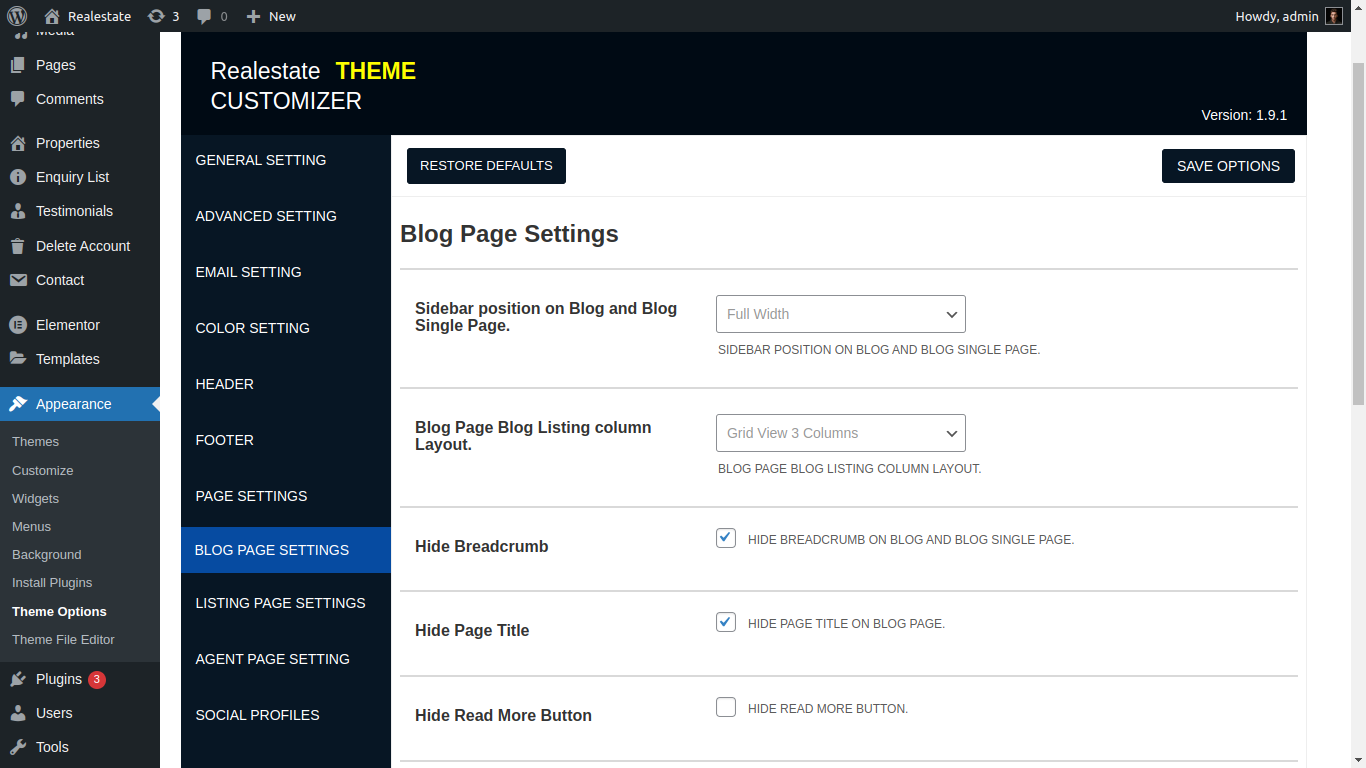
Task: Click the Enquiry List info icon
Action: click(x=18, y=177)
